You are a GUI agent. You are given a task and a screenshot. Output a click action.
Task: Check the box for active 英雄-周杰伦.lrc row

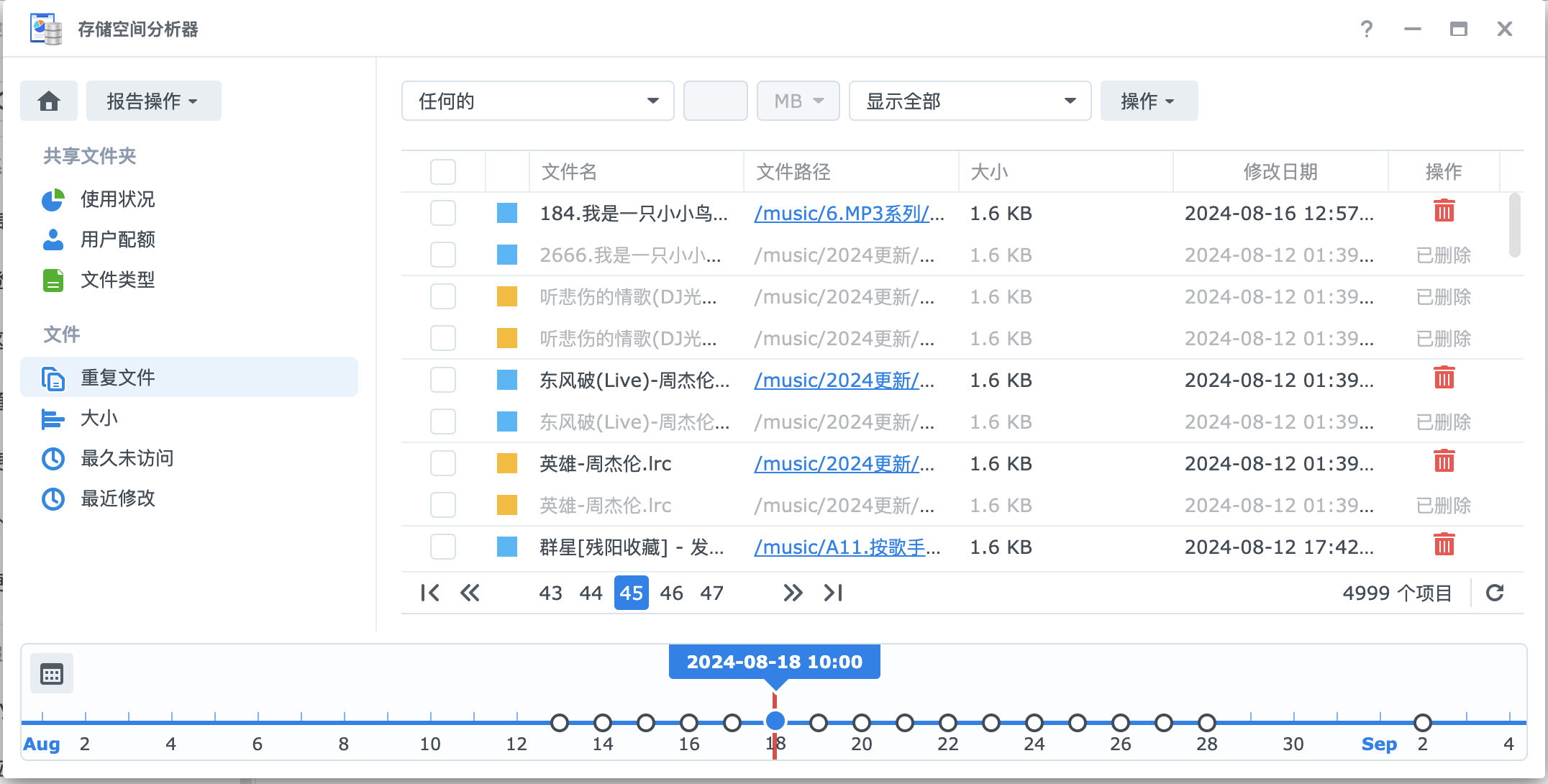[443, 463]
